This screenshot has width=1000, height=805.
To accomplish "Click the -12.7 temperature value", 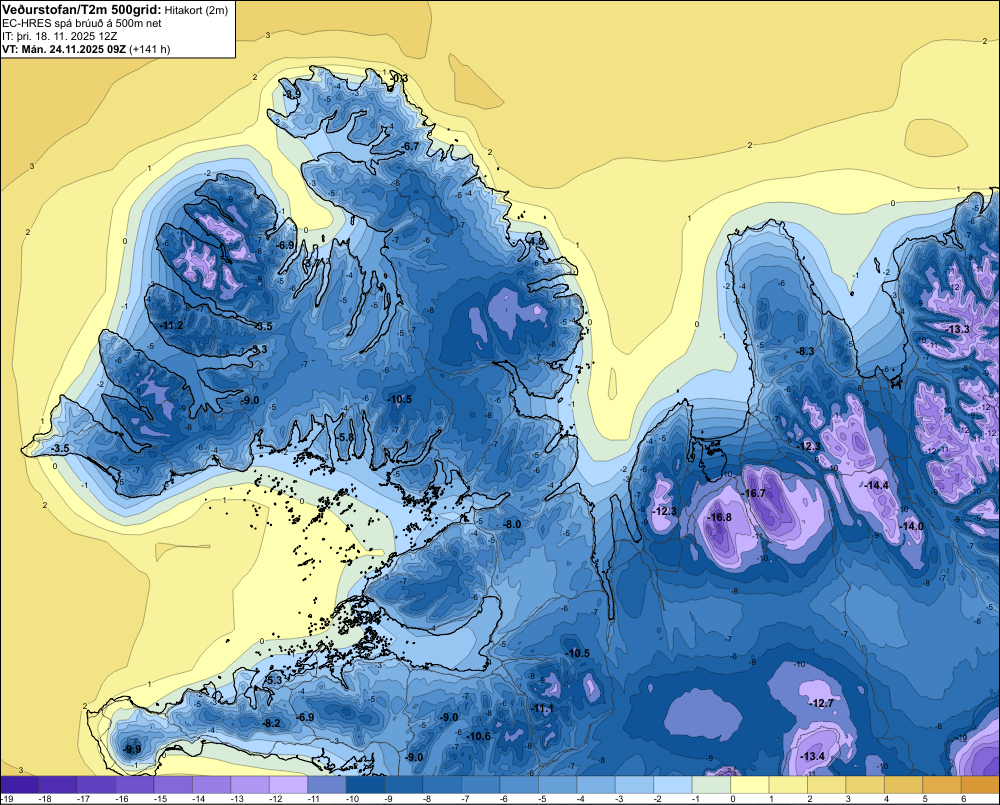I will coord(821,703).
